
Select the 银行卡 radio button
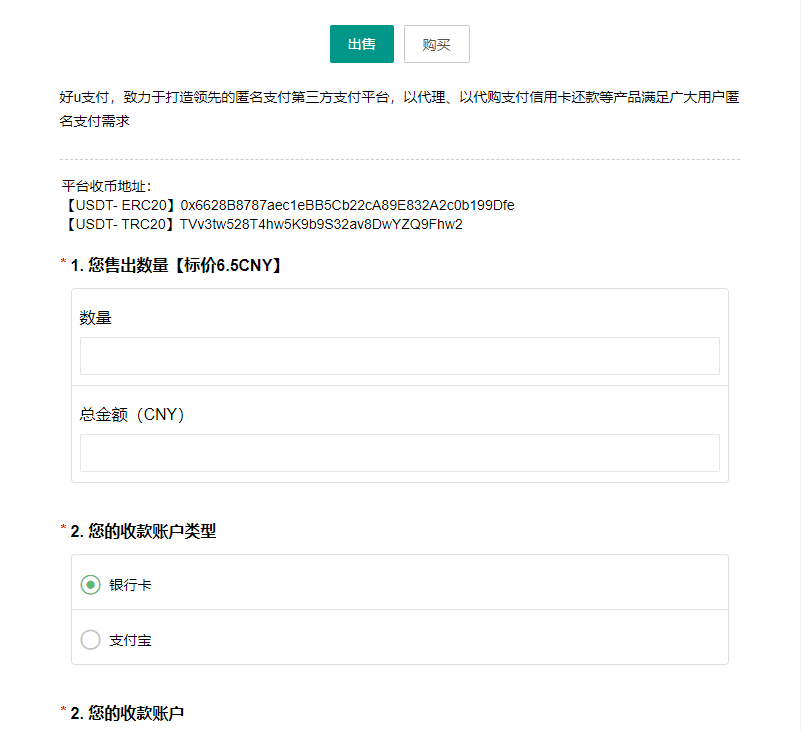(91, 584)
